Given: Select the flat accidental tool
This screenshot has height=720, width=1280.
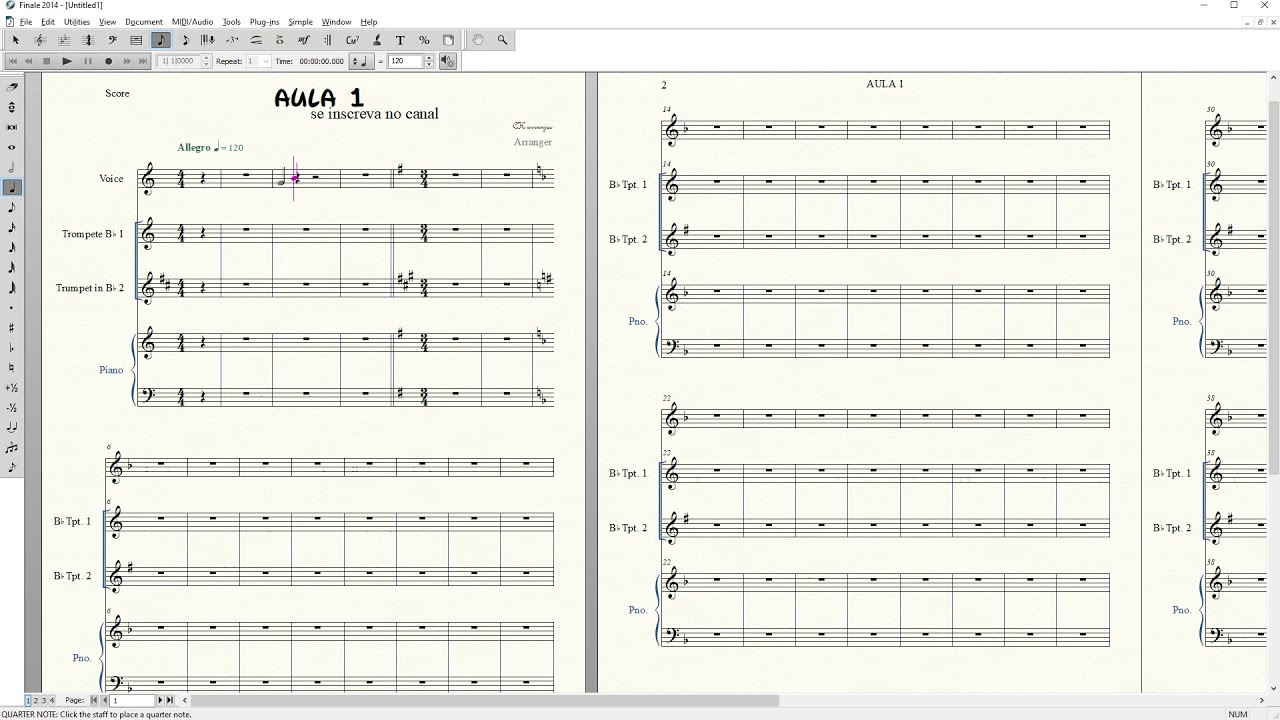Looking at the screenshot, I should coord(12,347).
